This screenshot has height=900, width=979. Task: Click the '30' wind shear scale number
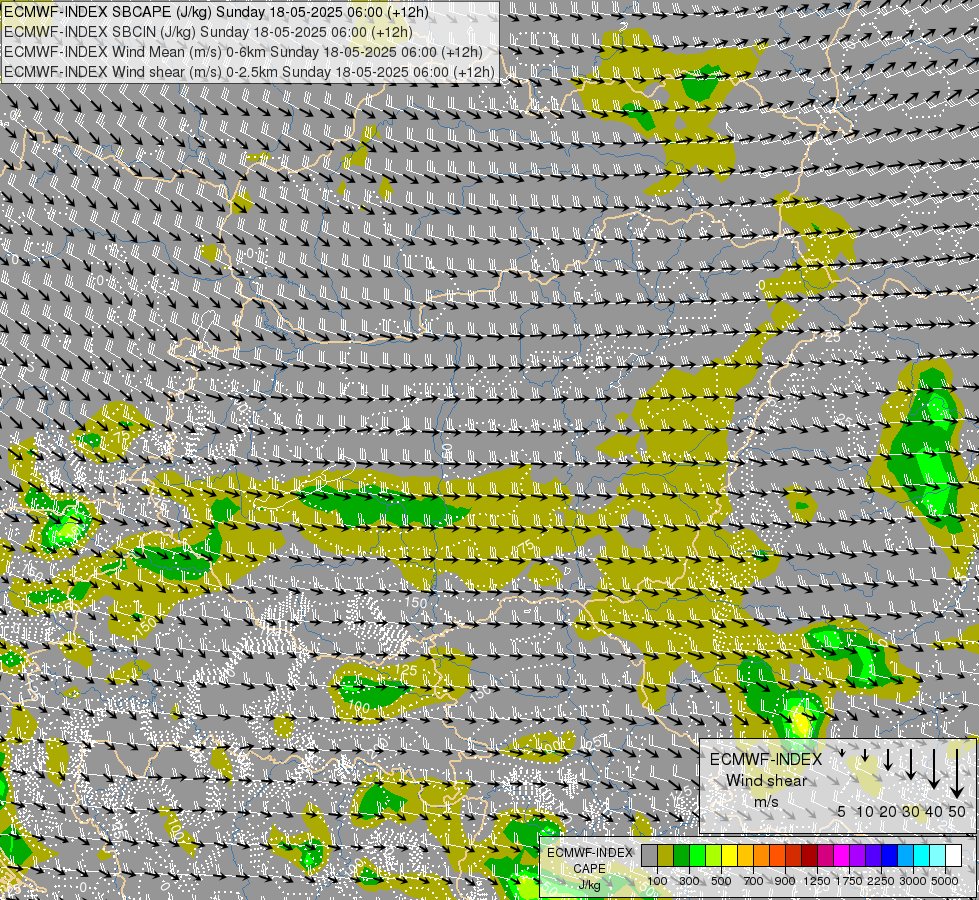[911, 811]
